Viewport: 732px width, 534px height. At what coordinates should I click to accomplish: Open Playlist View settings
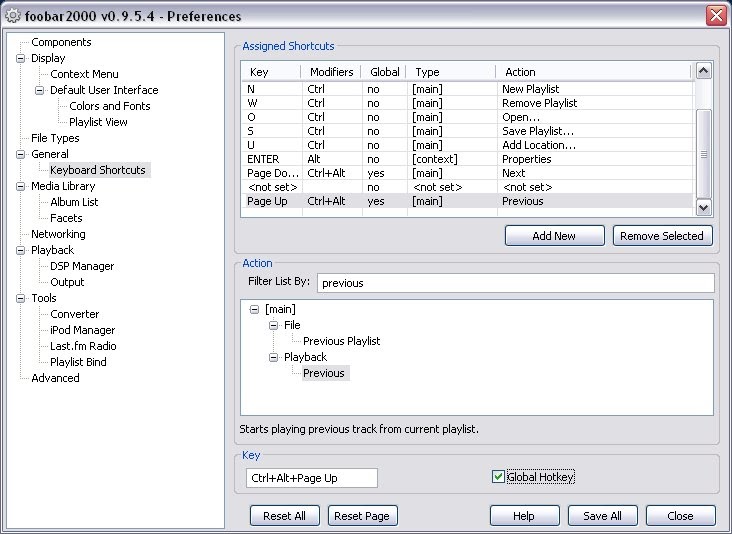tap(98, 122)
